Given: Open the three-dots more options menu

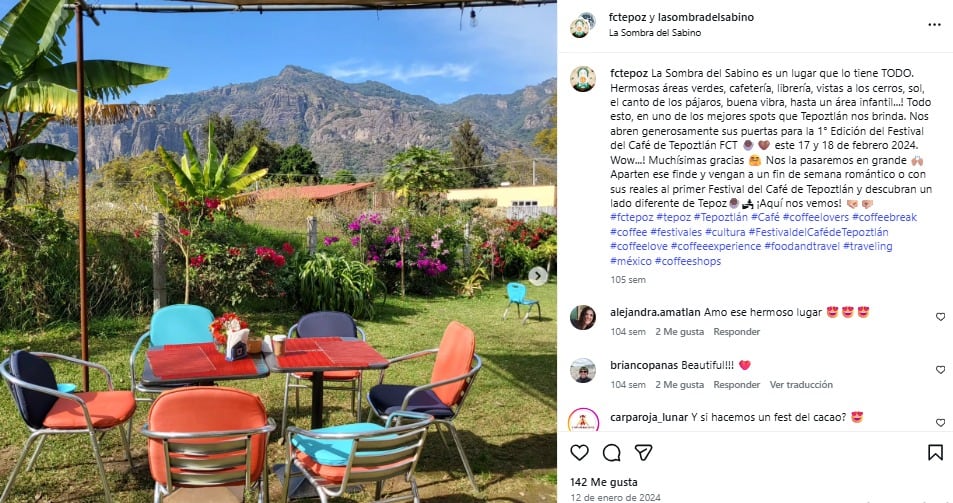Looking at the screenshot, I should point(934,25).
